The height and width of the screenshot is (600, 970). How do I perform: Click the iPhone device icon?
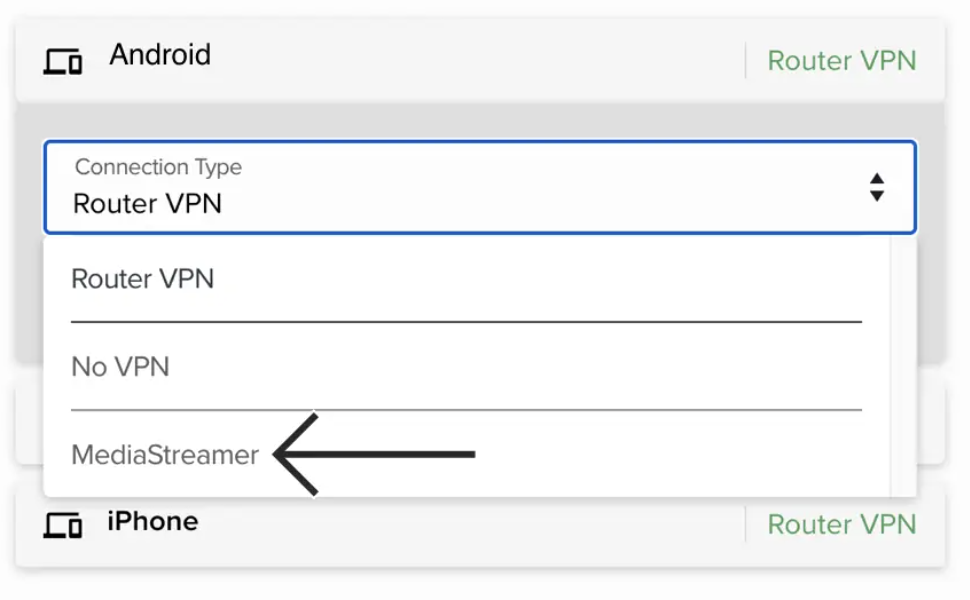(x=62, y=526)
